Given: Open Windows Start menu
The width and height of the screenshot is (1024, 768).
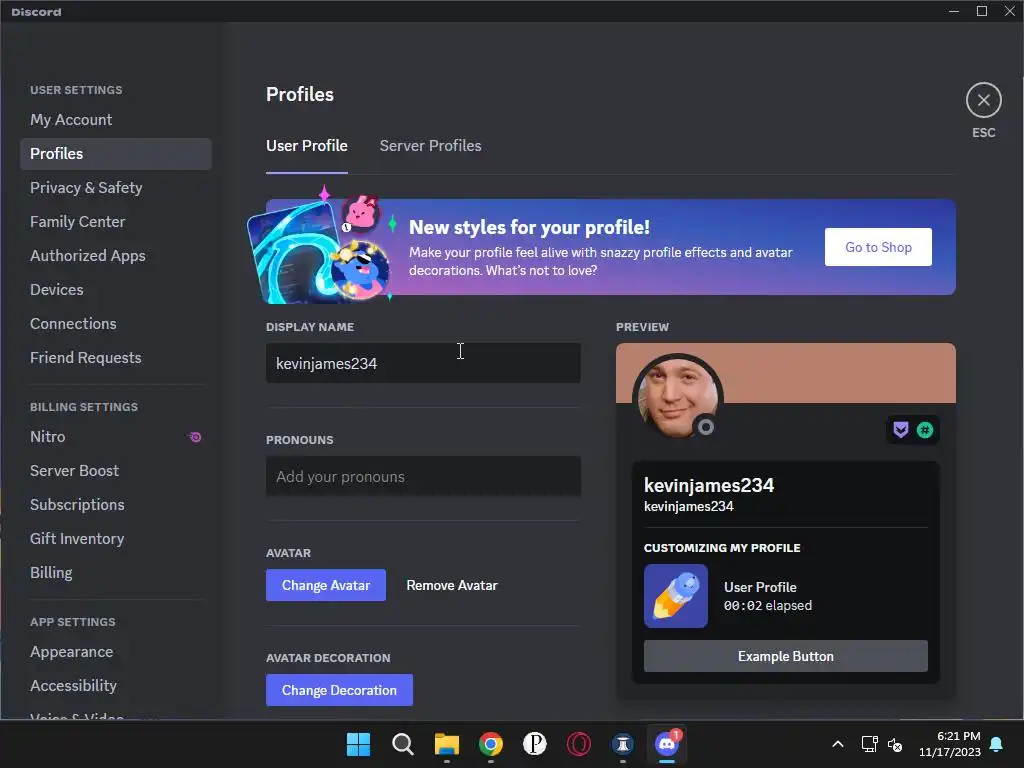Looking at the screenshot, I should click(x=358, y=744).
